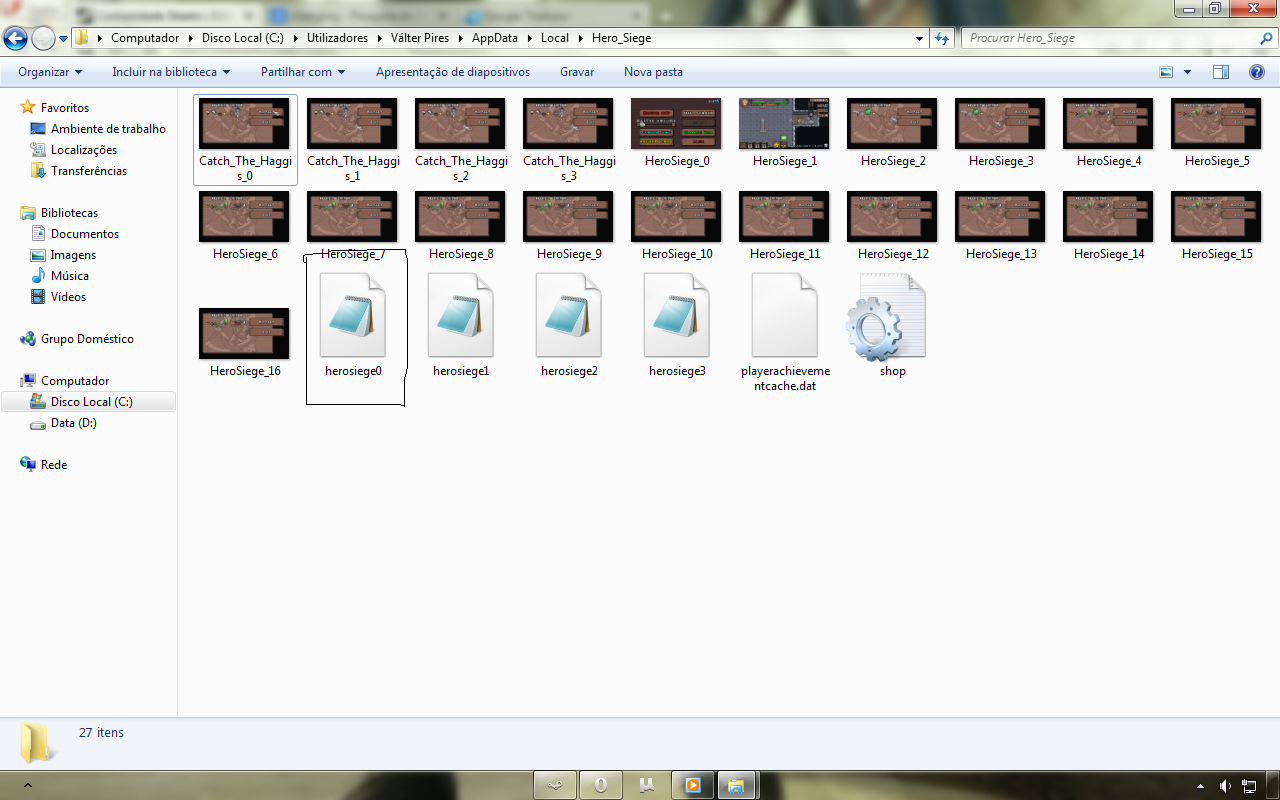Select the herosiege2 text file
Screen dimensions: 1280x800
click(569, 316)
